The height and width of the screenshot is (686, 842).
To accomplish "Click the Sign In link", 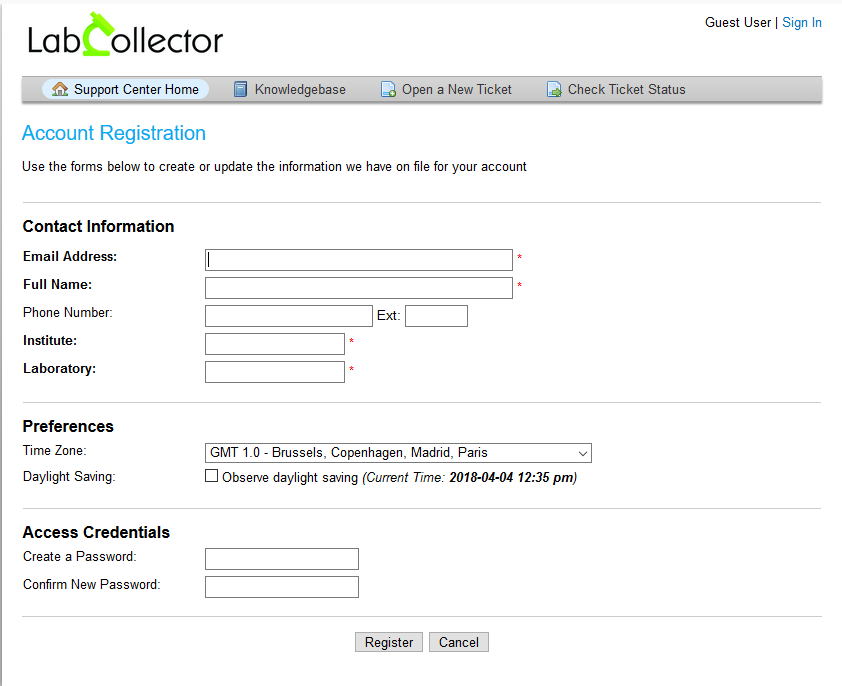I will pos(802,23).
